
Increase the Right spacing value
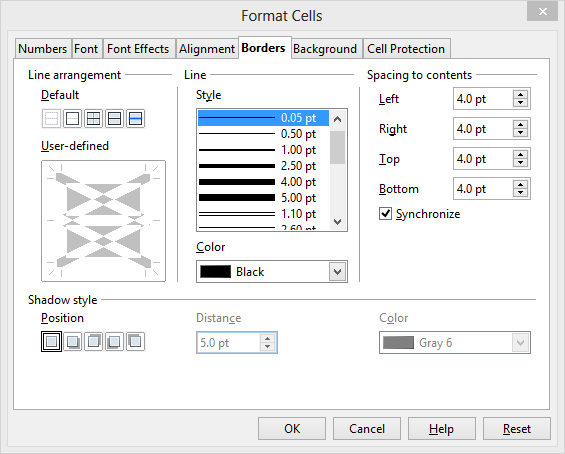point(520,125)
